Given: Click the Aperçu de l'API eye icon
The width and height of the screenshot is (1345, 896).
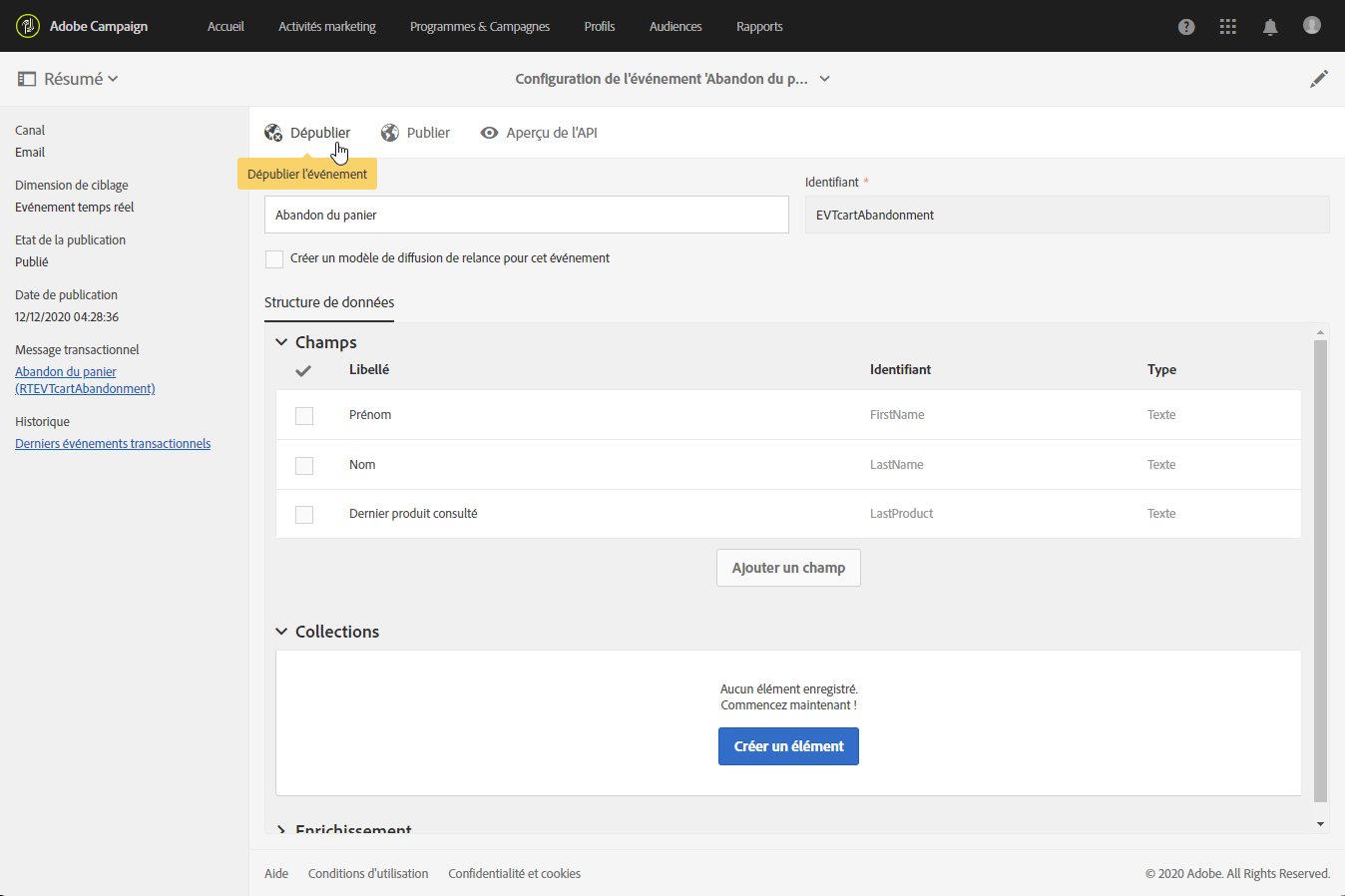Looking at the screenshot, I should (x=489, y=133).
